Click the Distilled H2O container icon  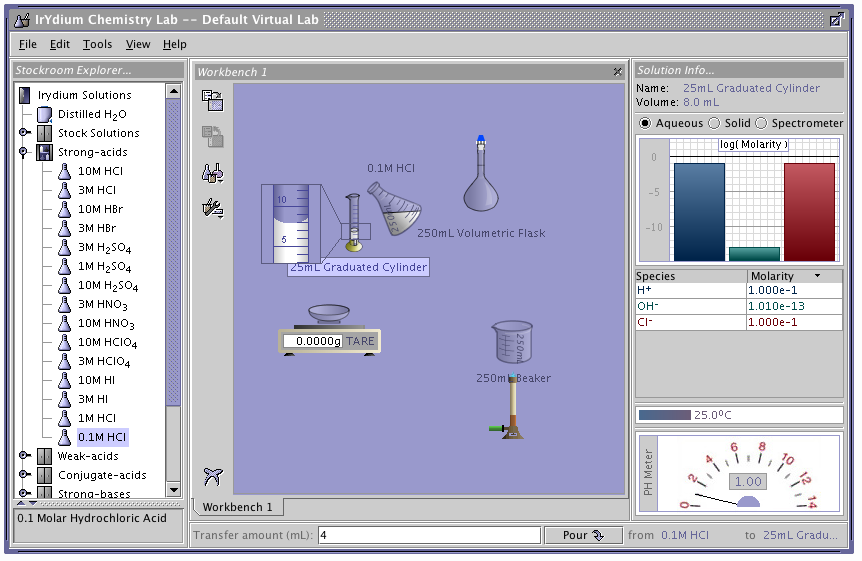tap(45, 114)
